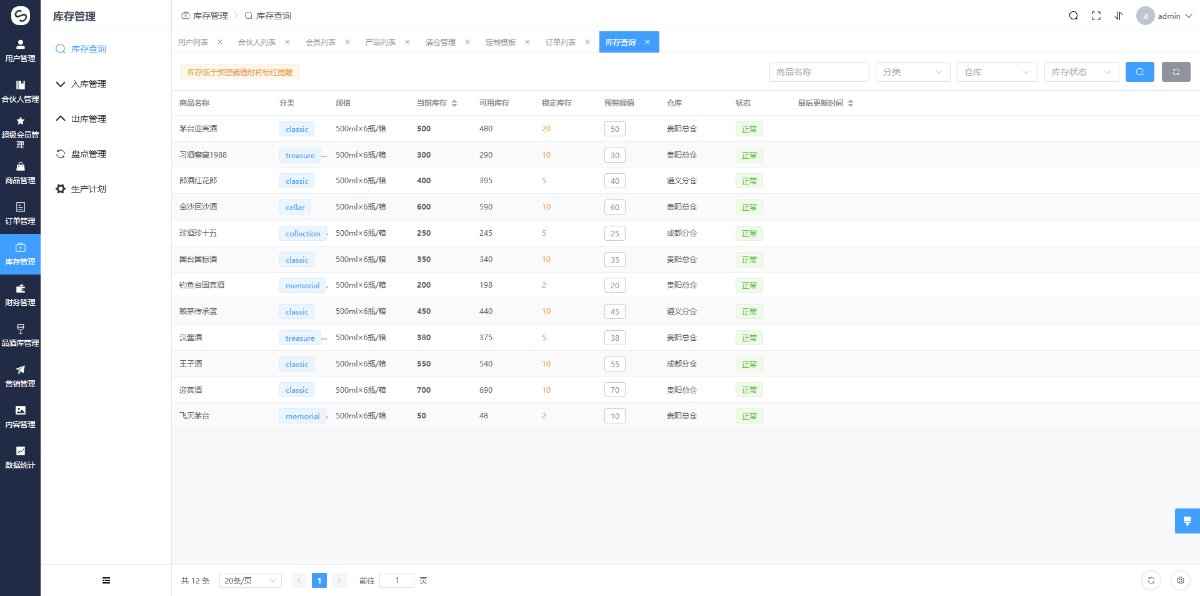The width and height of the screenshot is (1200, 596).
Task: Click the blue floating widget at right edge
Action: point(1187,520)
